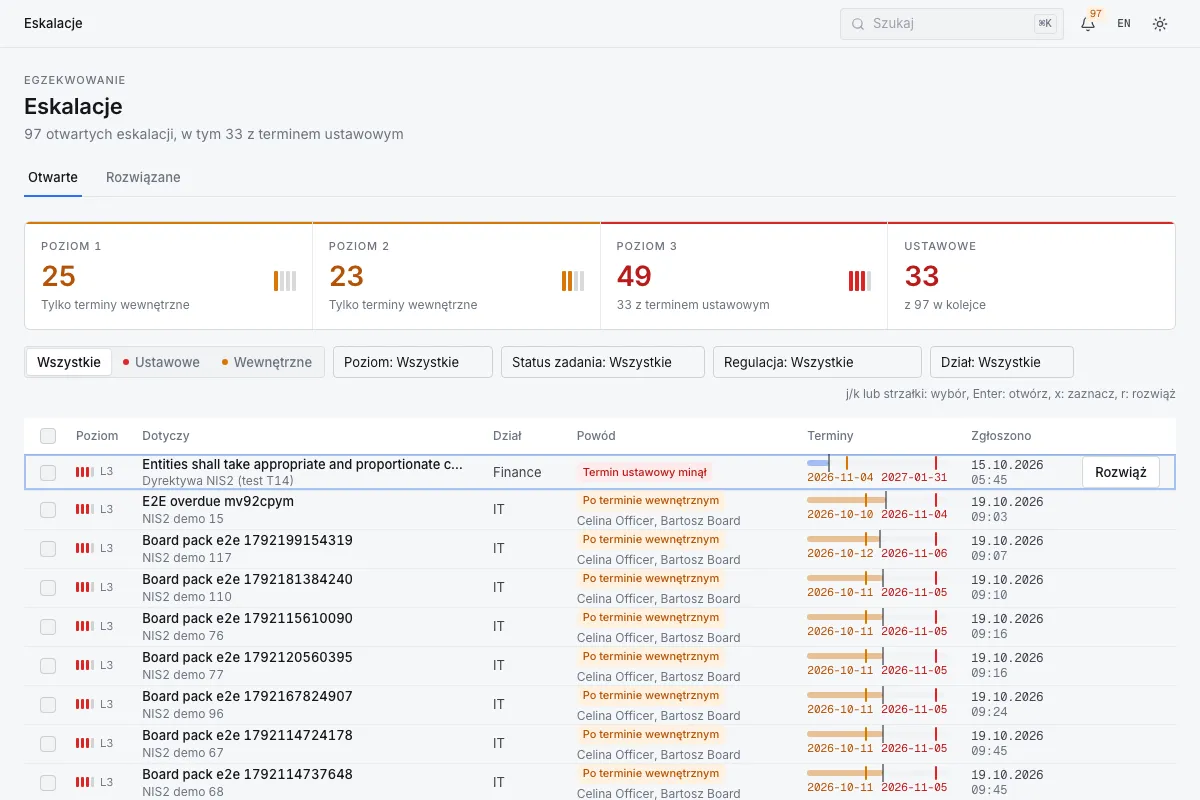Click the level bars icon in Poziom 3 card
Screen dimensions: 1200x800
(x=860, y=281)
